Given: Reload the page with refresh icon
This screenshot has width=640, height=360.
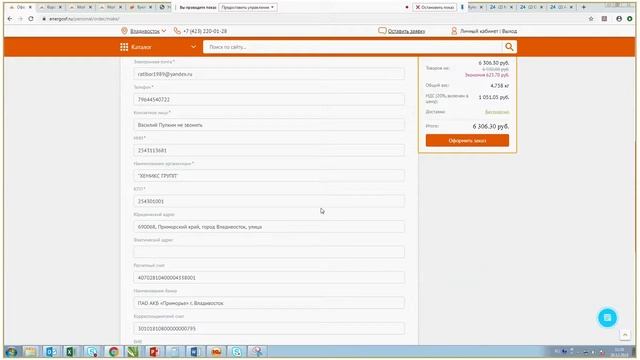Looking at the screenshot, I should [x=31, y=19].
